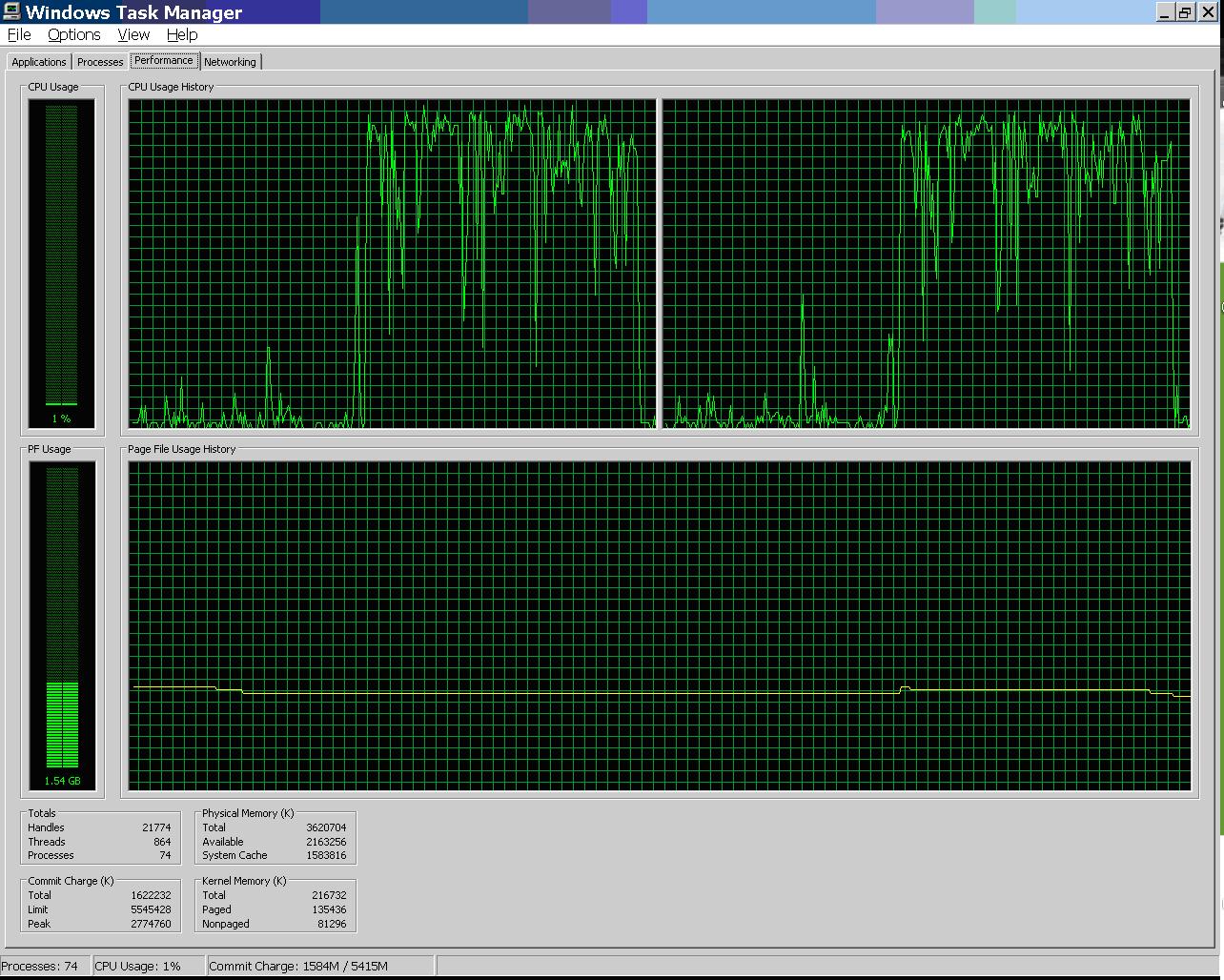Click the 'Commit Charge (K)' group label
Viewport: 1224px width, 980px height.
(x=71, y=881)
